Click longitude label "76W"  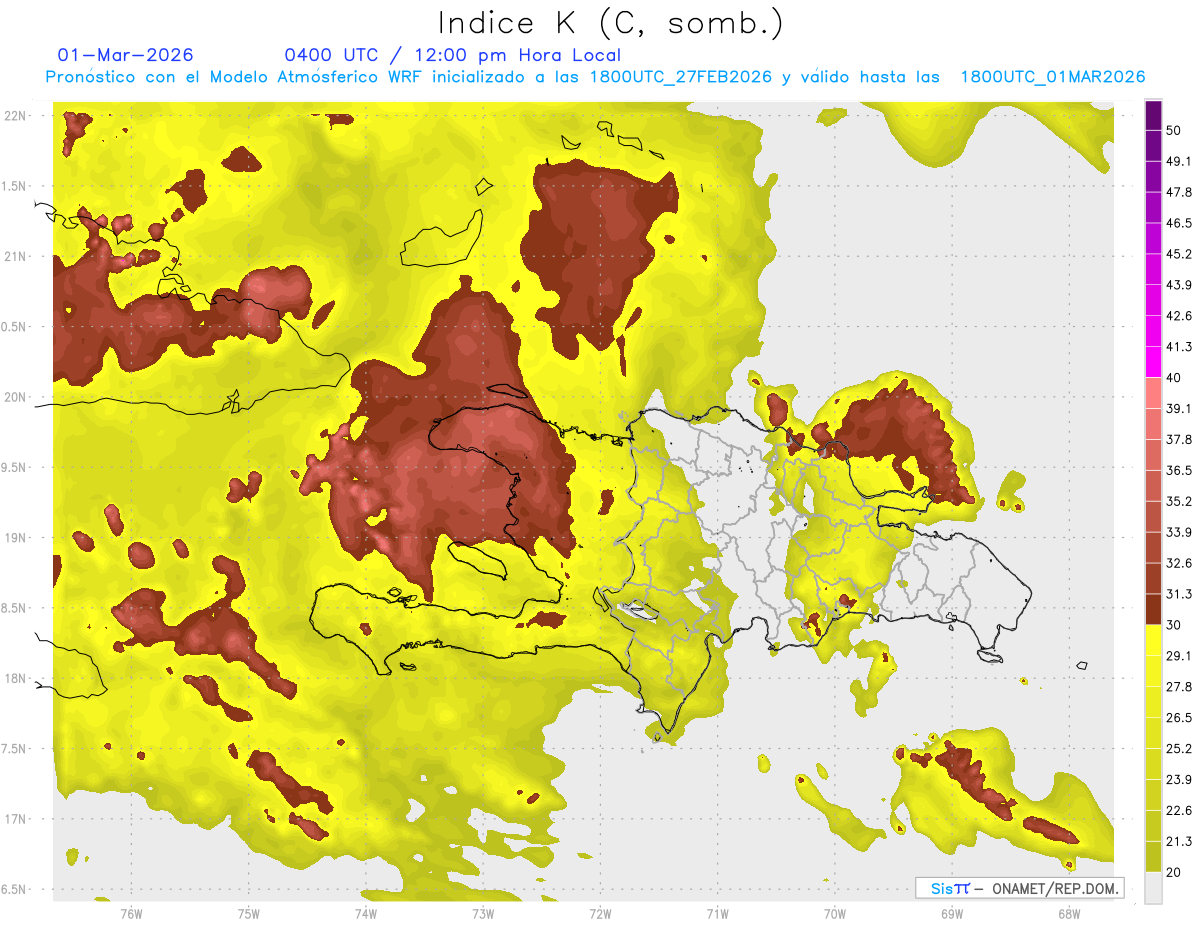pyautogui.click(x=131, y=913)
